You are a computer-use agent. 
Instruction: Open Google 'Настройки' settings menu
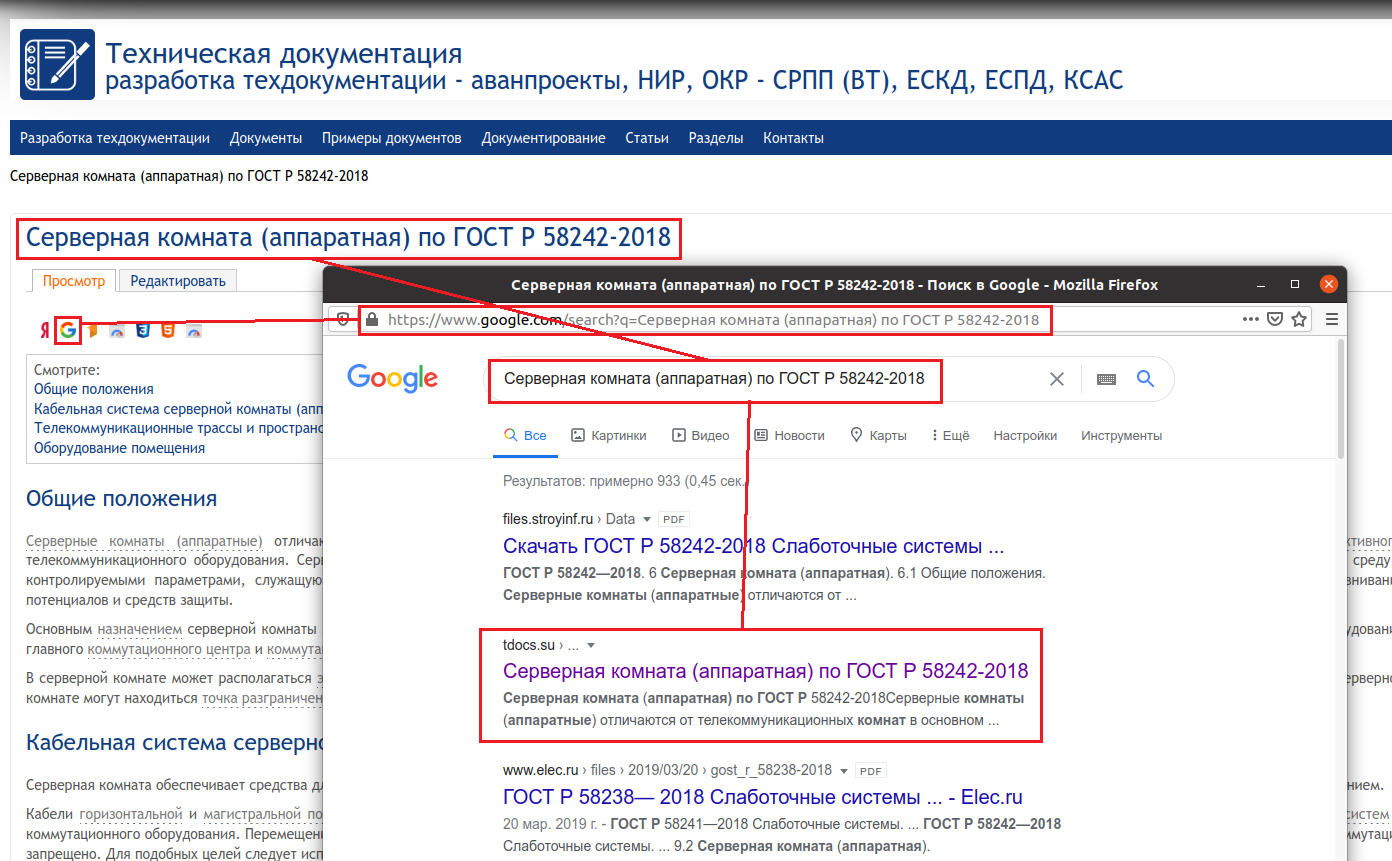[1025, 436]
